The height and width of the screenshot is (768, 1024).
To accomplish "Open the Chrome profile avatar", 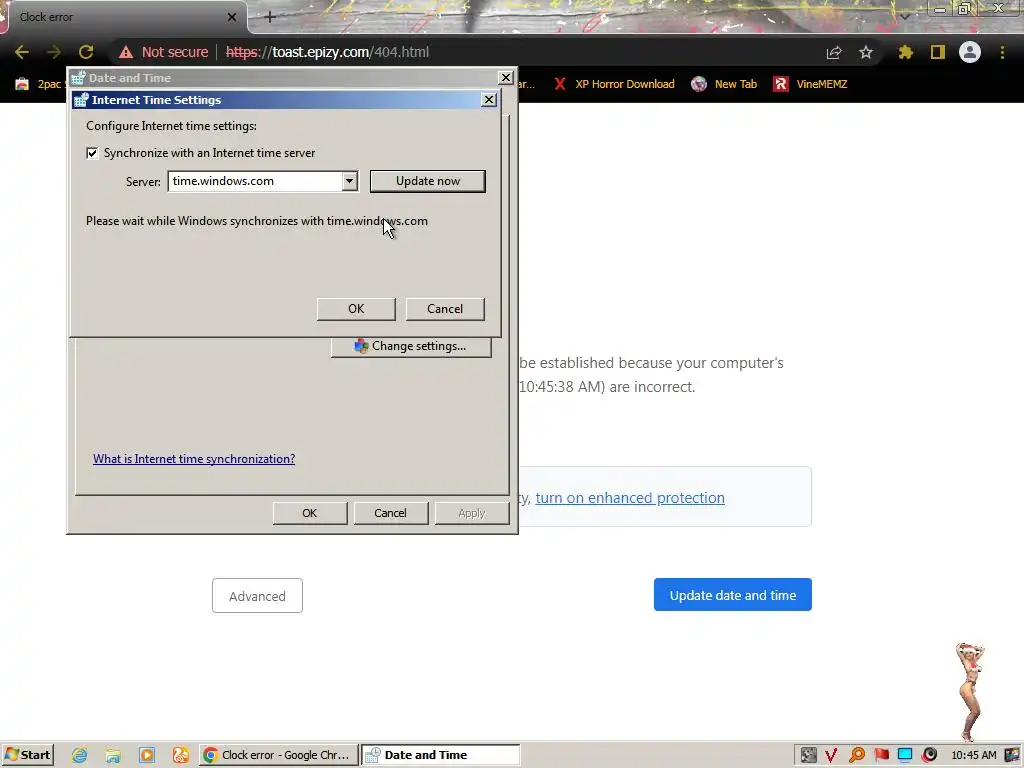I will [x=970, y=52].
